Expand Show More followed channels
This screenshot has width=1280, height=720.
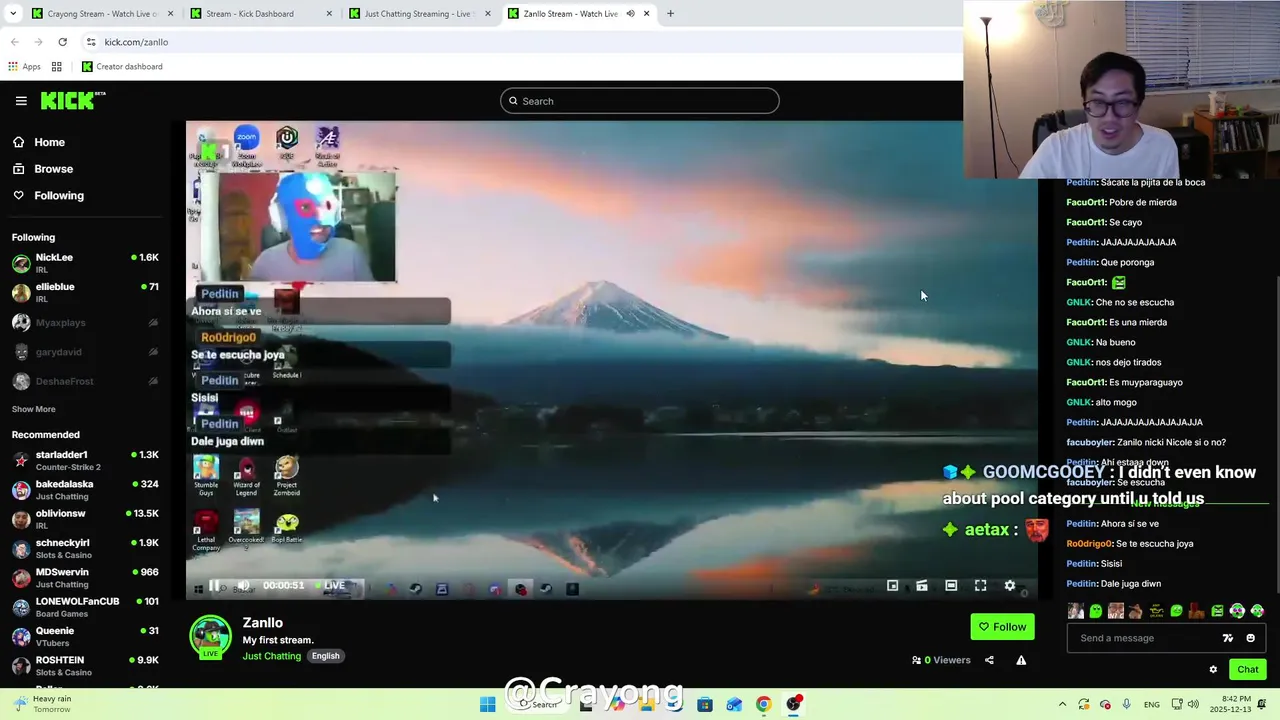click(33, 409)
